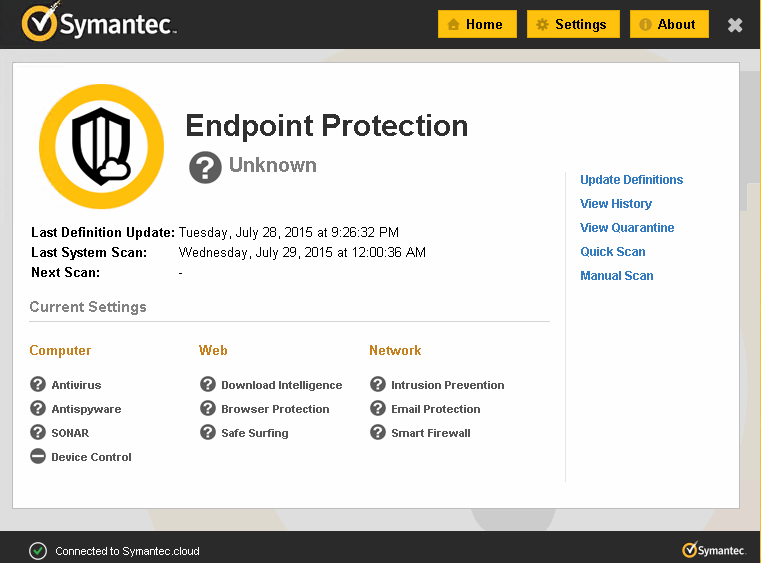Click the green connected checkmark icon
The width and height of the screenshot is (761, 563).
point(38,550)
